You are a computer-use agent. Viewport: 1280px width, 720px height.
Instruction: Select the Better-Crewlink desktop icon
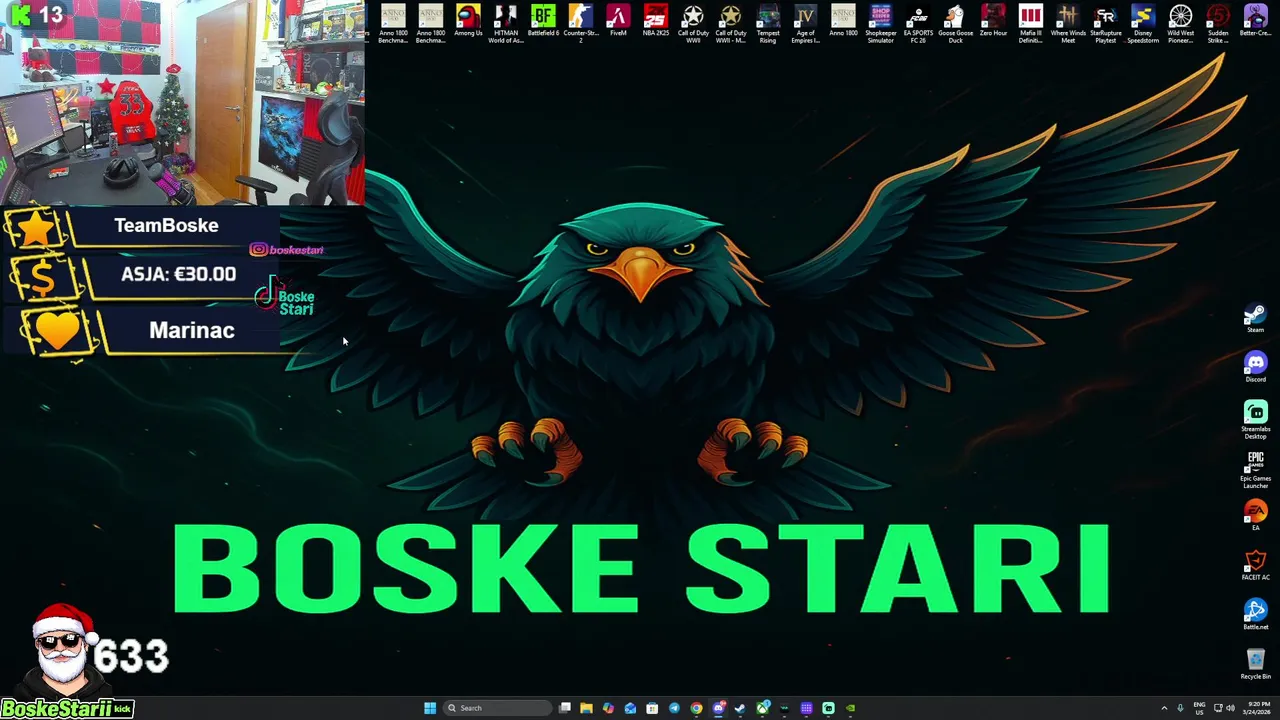click(1255, 22)
